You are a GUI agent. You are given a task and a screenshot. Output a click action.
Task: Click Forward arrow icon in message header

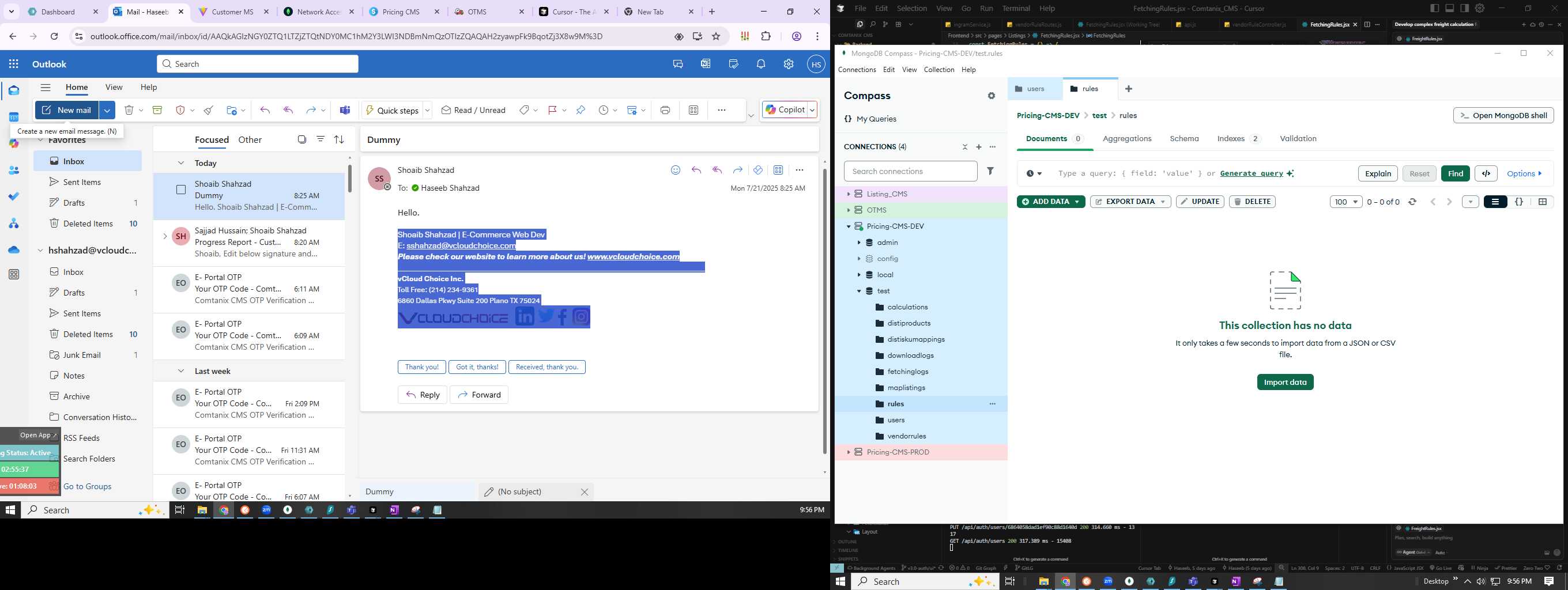[738, 171]
